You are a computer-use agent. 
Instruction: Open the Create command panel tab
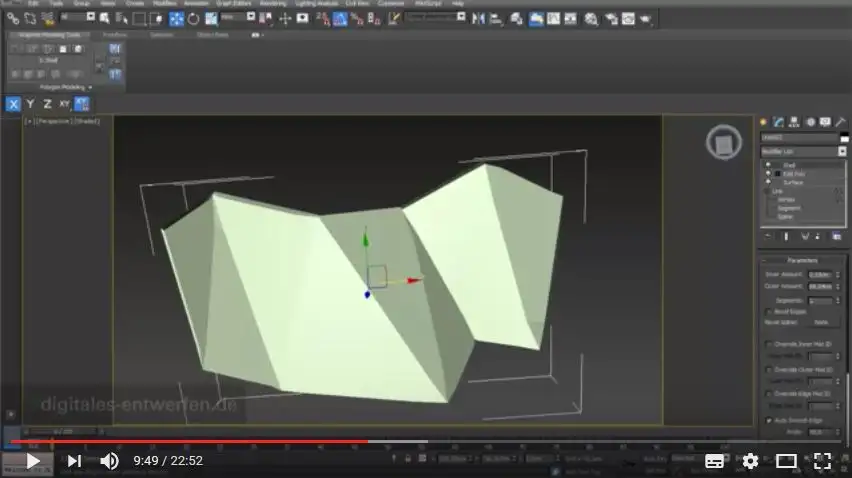[763, 122]
